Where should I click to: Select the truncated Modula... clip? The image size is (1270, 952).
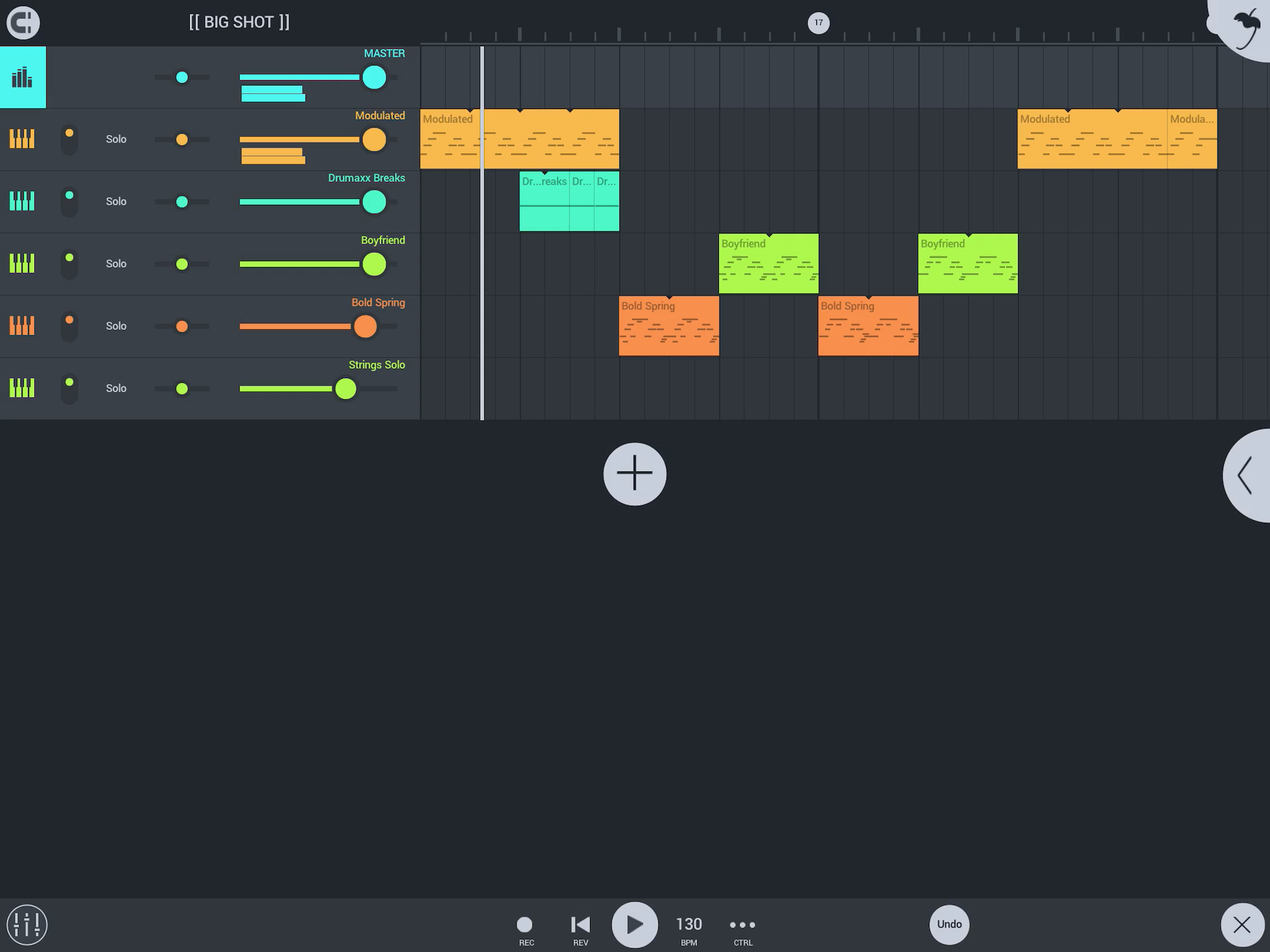tap(1192, 139)
